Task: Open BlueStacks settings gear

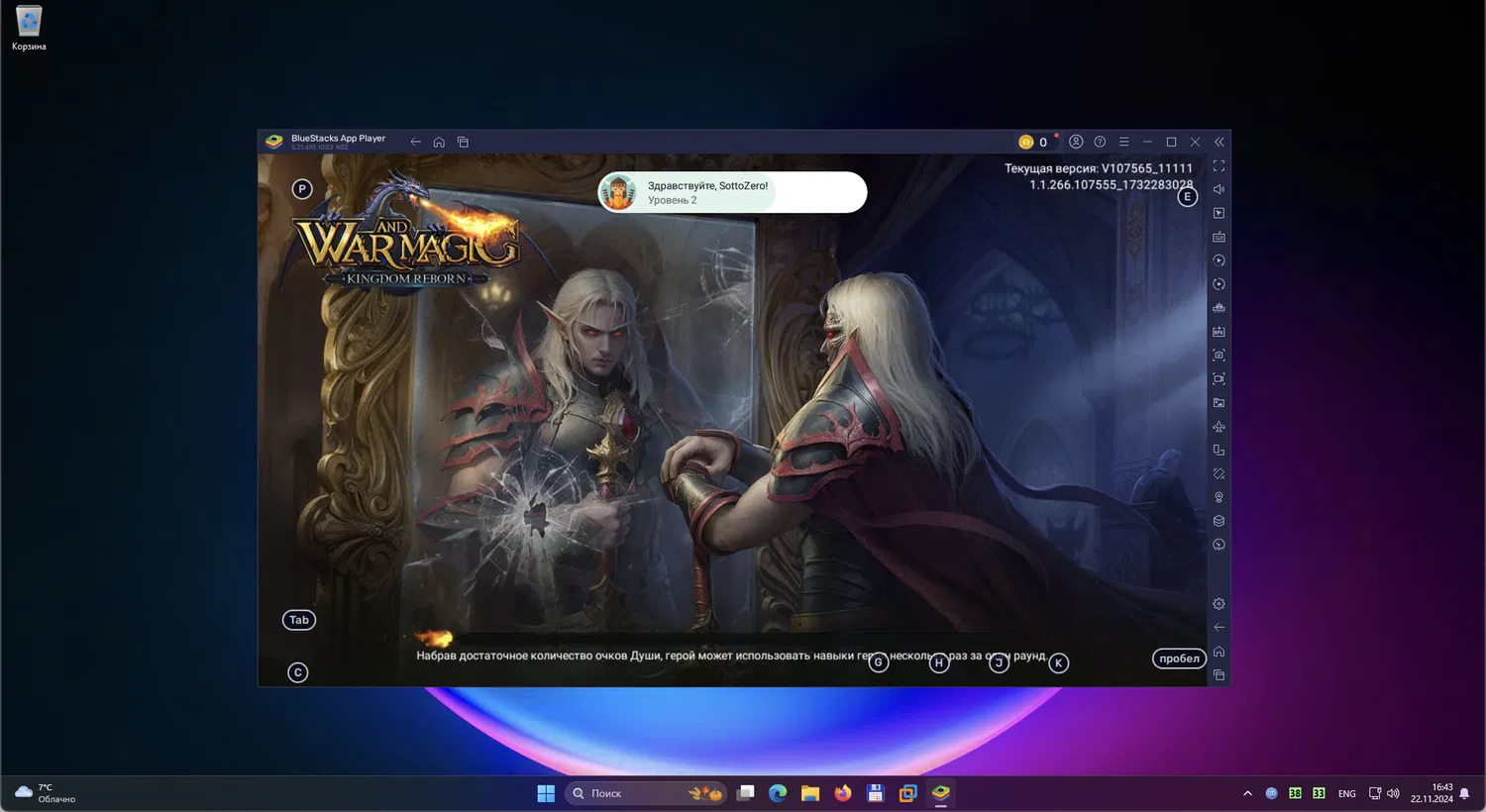Action: (x=1219, y=604)
